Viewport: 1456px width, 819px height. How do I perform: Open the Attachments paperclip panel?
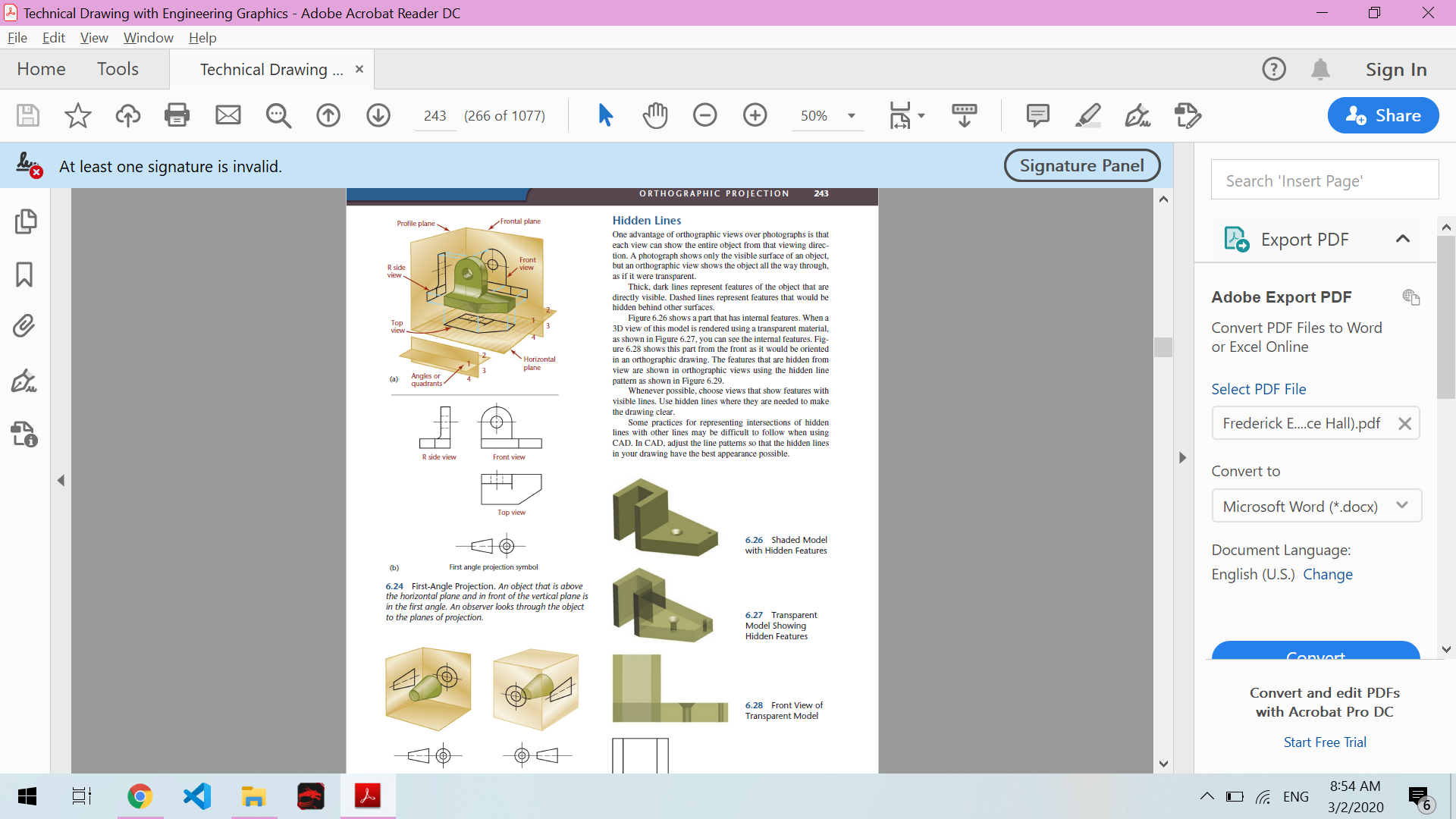point(24,326)
